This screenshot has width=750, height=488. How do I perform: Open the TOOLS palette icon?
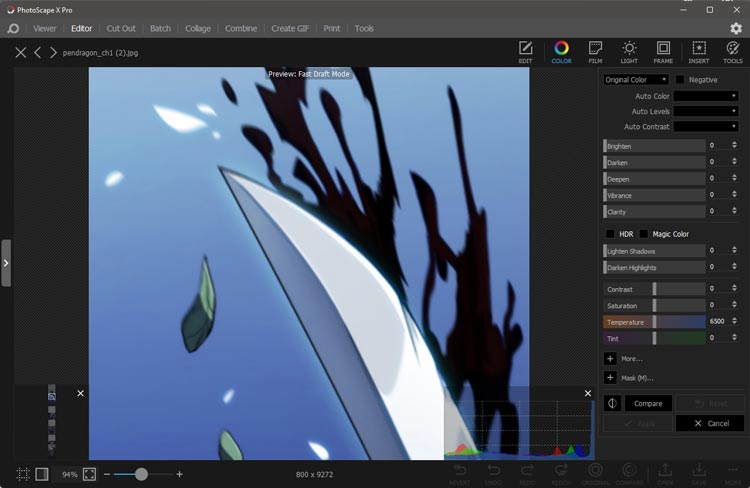pos(732,52)
